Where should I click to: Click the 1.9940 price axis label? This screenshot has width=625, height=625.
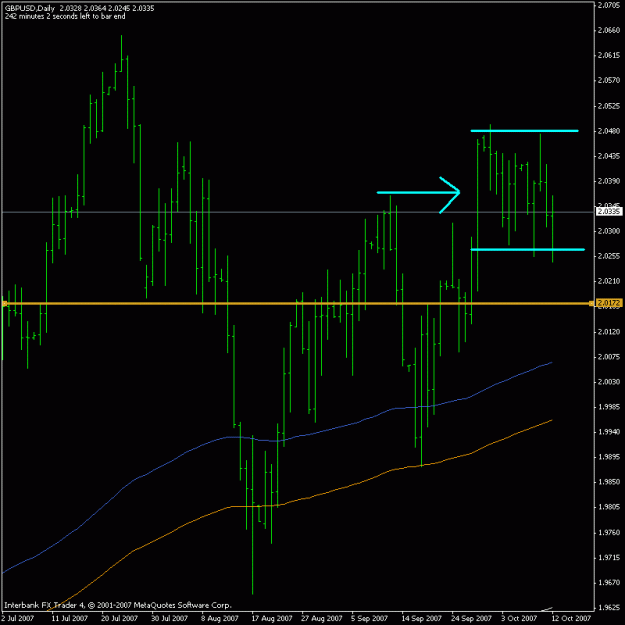pos(609,432)
